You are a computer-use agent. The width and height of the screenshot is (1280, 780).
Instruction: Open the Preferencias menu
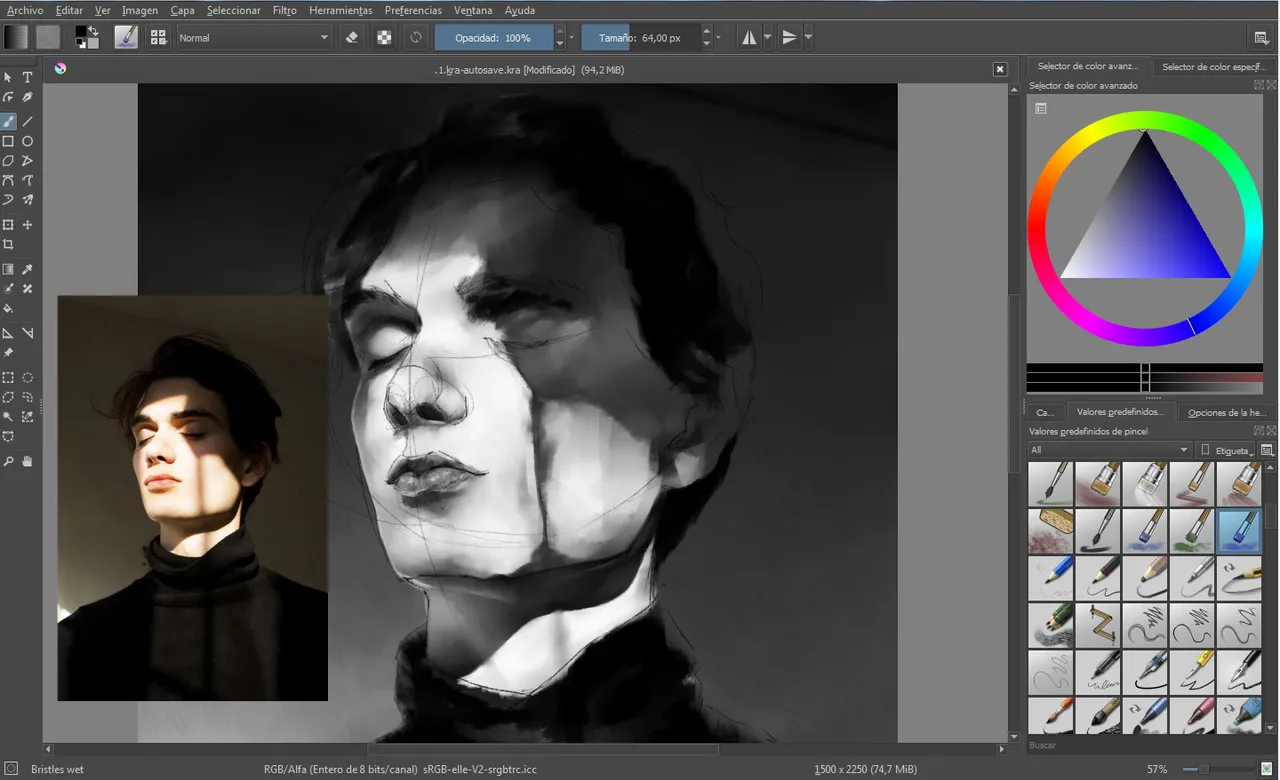pos(413,10)
